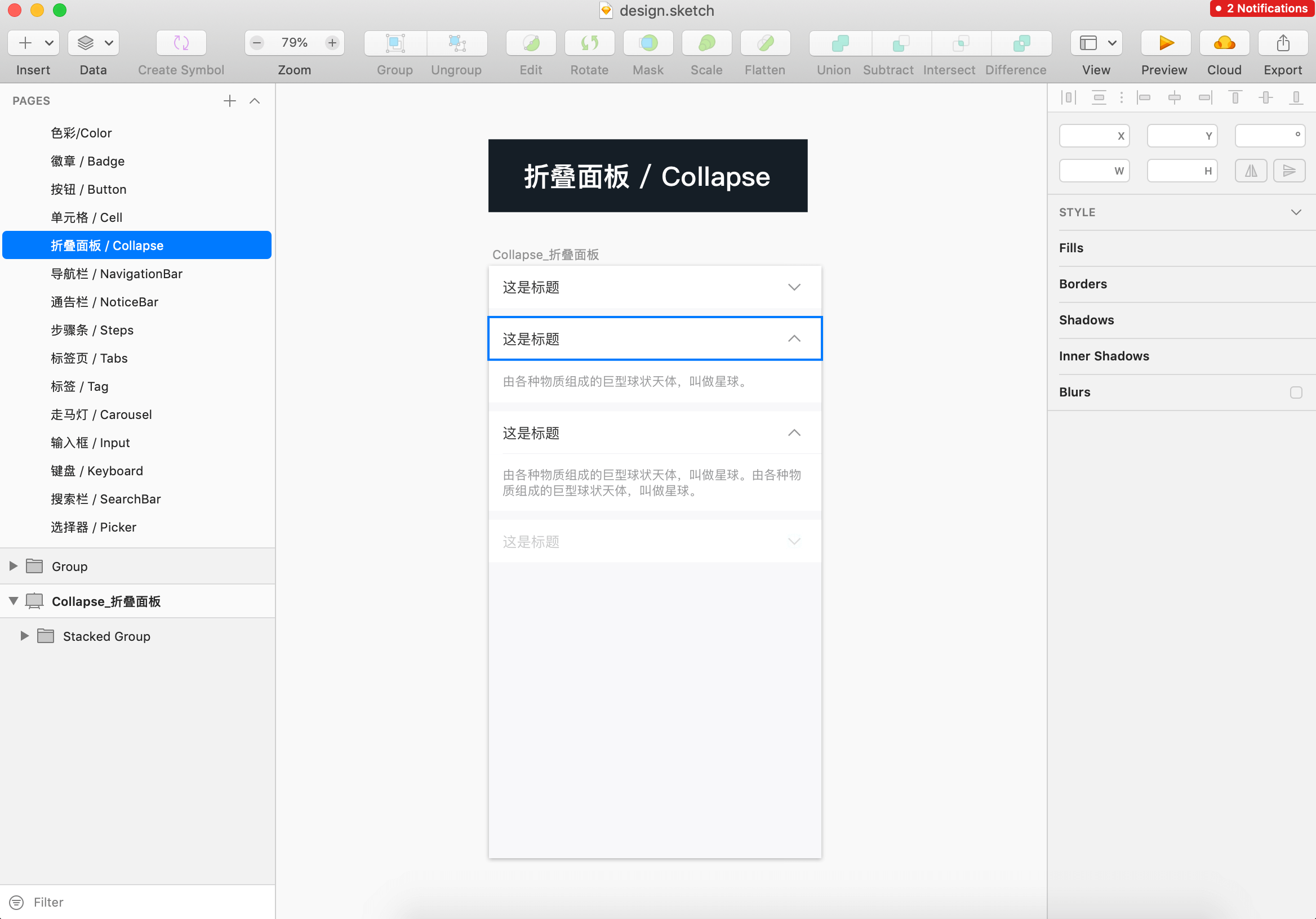
Task: Expand the Group layer in layers panel
Action: pyautogui.click(x=14, y=566)
